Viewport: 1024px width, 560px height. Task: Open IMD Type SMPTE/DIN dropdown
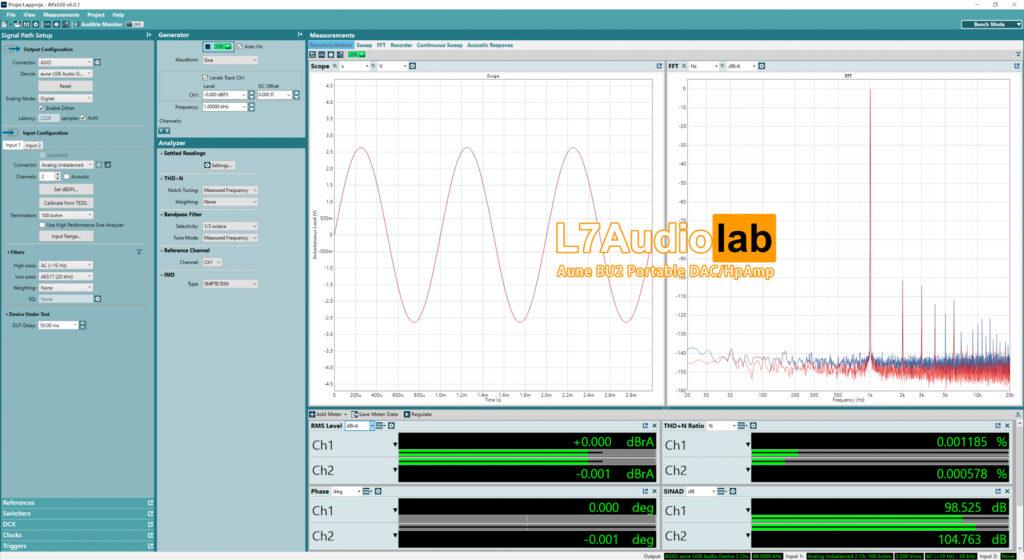tap(230, 284)
